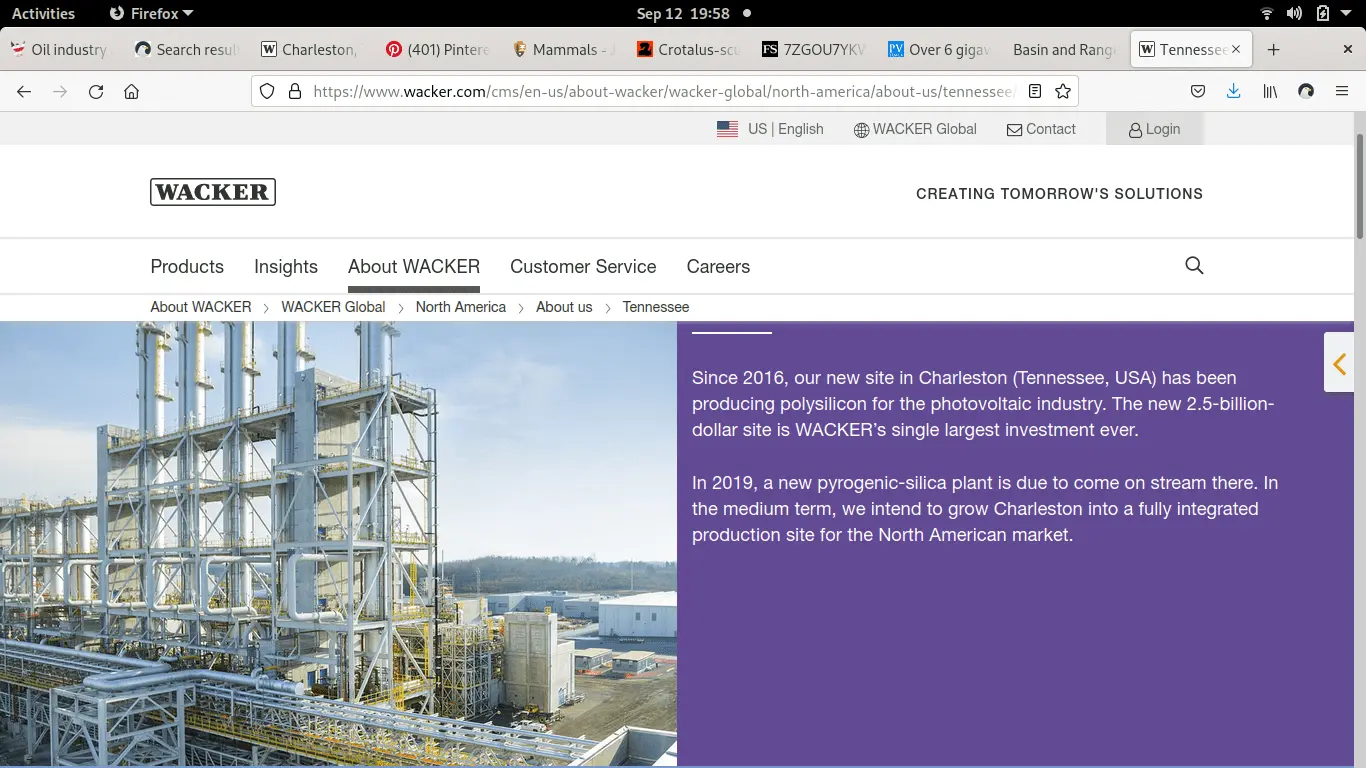The height and width of the screenshot is (768, 1366).
Task: Open the Firefox hamburger menu
Action: pyautogui.click(x=1342, y=91)
